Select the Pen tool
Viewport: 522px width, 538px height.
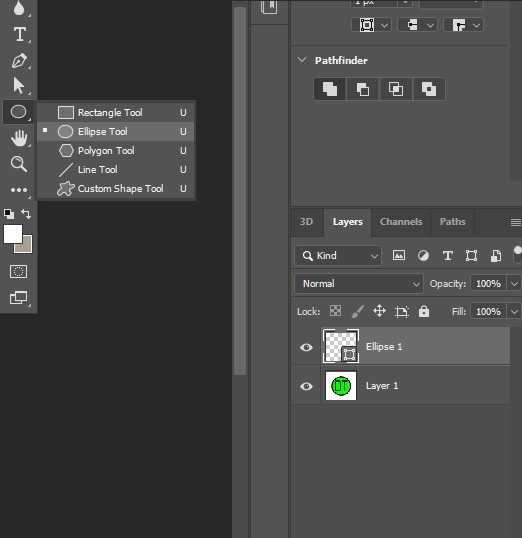pyautogui.click(x=20, y=60)
